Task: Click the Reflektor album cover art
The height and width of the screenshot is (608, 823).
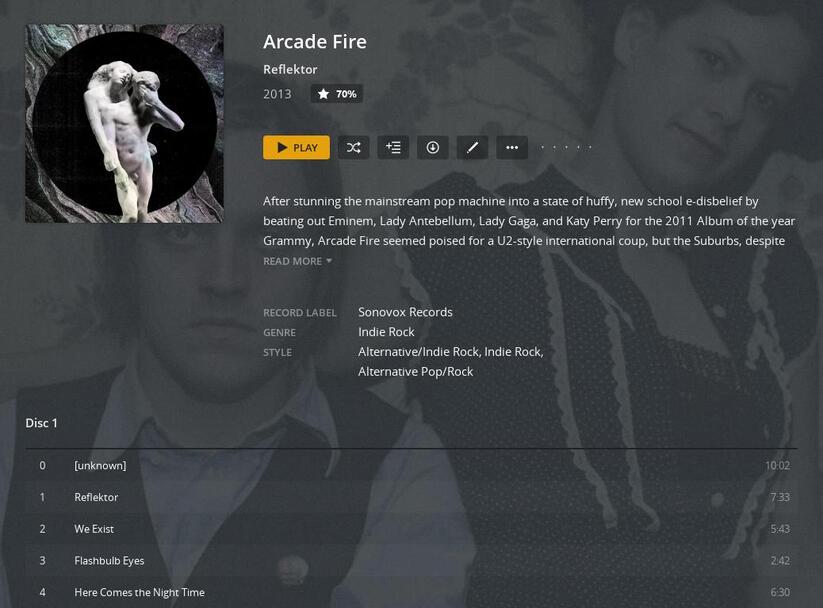Action: click(124, 124)
